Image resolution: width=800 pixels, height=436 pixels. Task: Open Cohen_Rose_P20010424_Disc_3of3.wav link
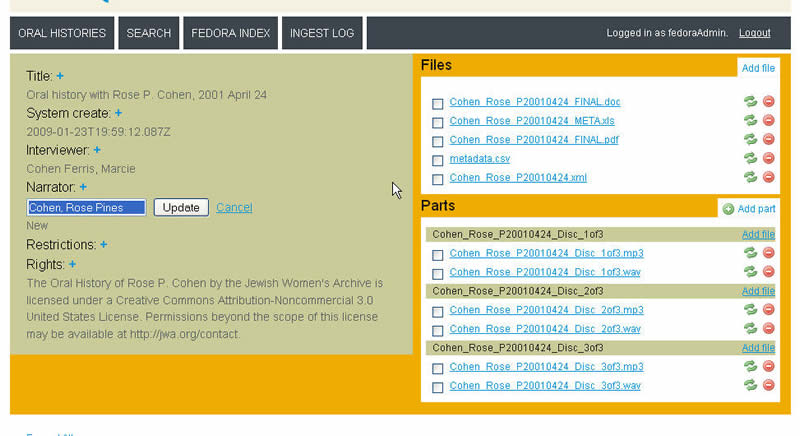545,386
